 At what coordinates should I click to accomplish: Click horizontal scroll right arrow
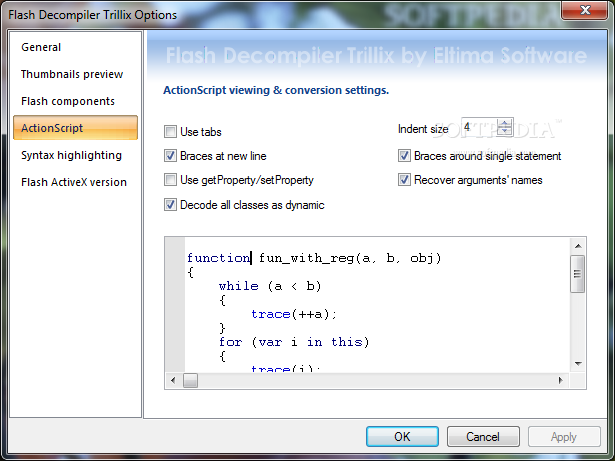point(561,380)
